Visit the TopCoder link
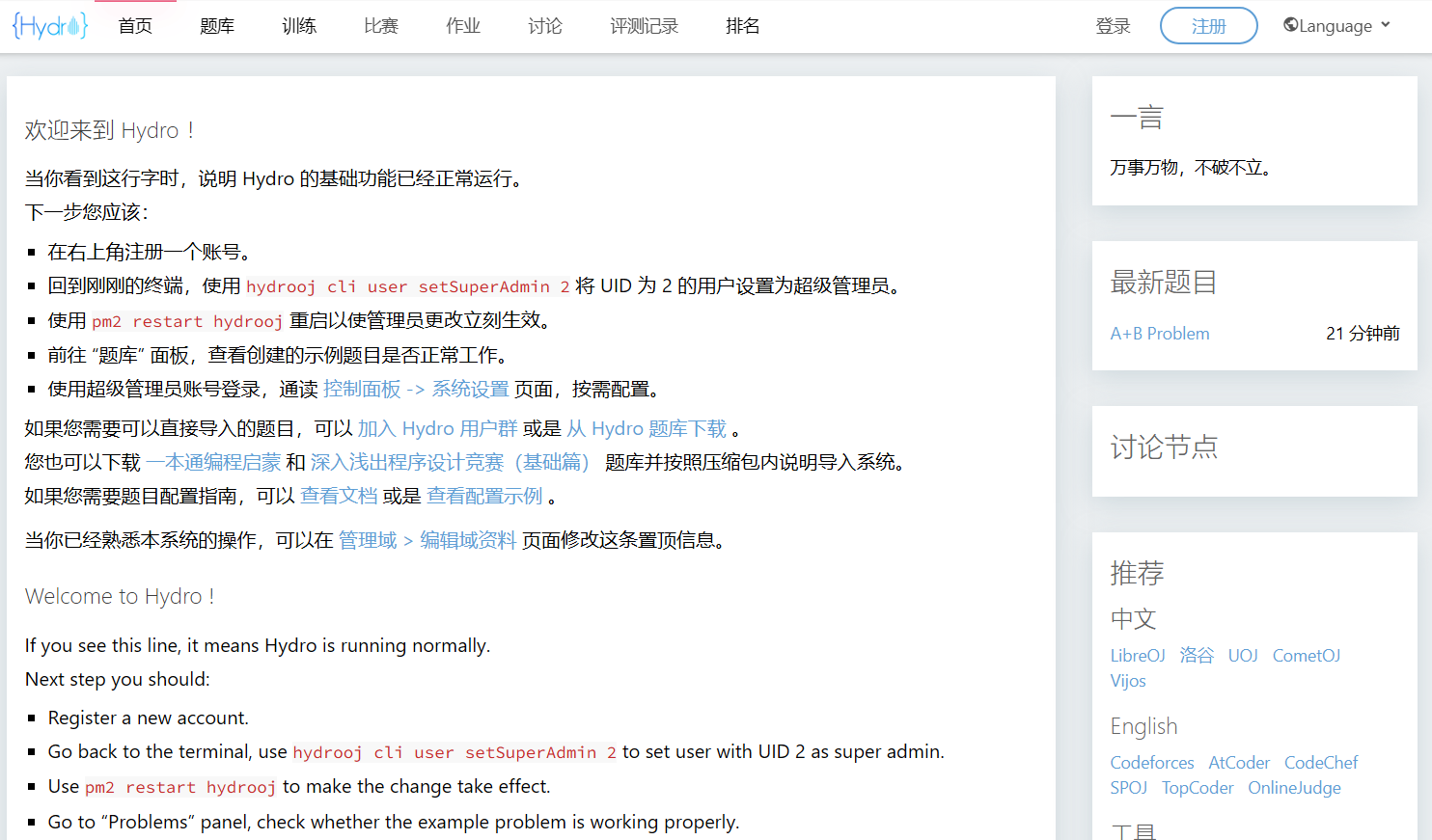Viewport: 1432px width, 840px height. (x=1198, y=788)
